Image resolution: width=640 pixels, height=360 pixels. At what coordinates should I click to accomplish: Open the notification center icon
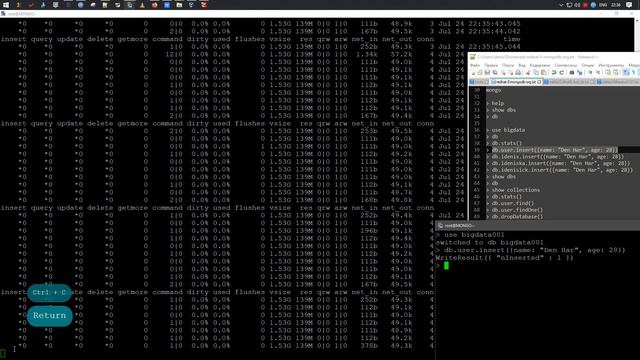pos(629,5)
